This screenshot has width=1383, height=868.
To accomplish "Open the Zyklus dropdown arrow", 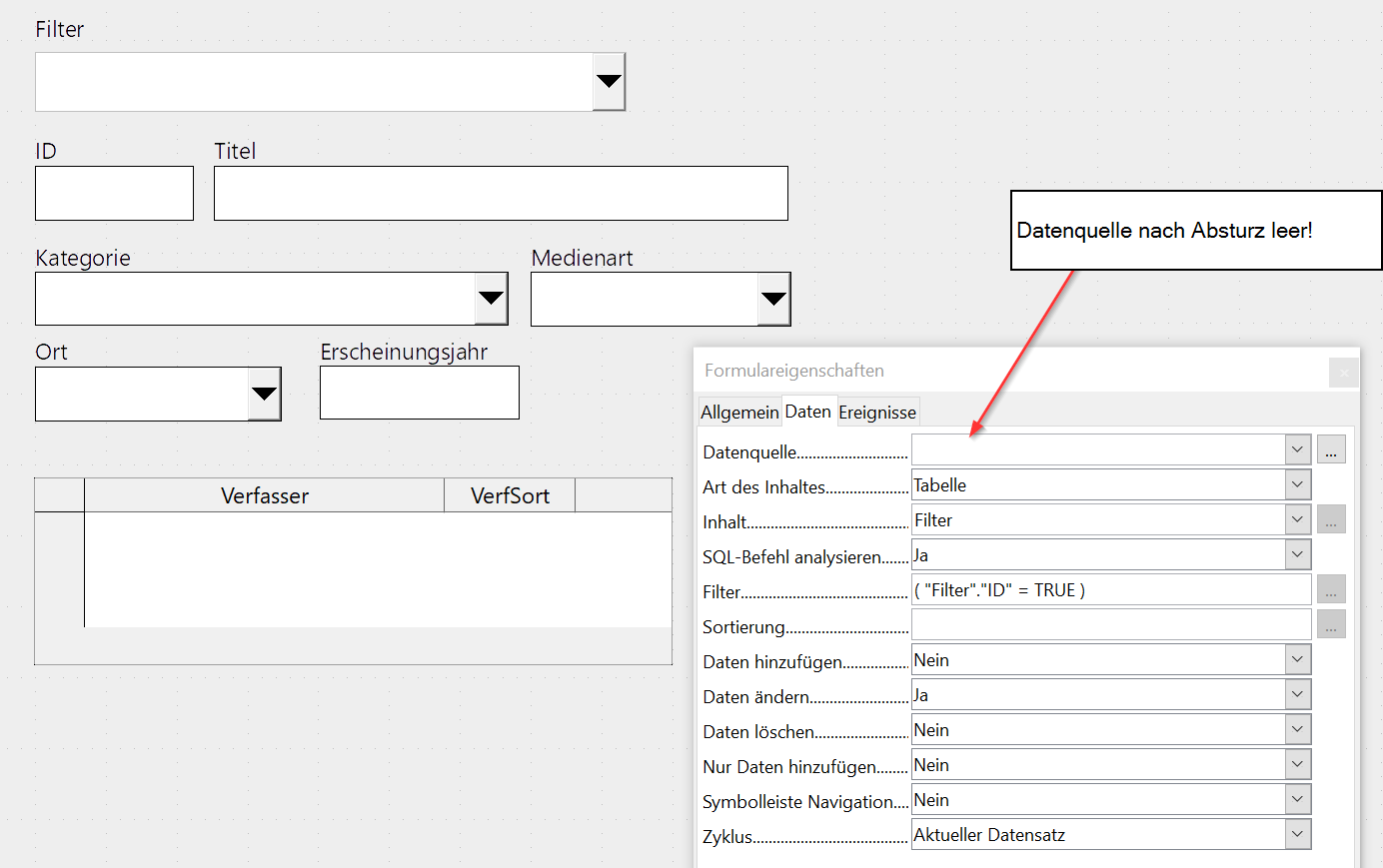I will click(x=1297, y=834).
